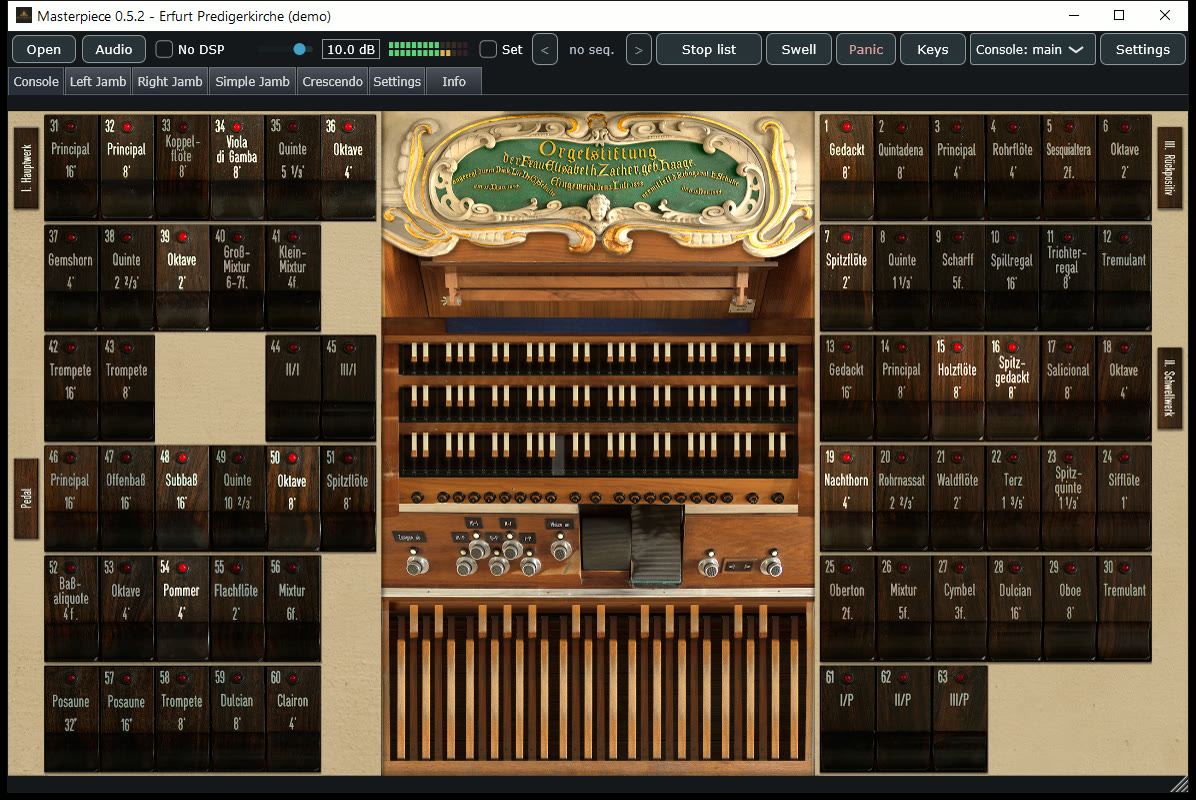This screenshot has width=1196, height=800.
Task: Enable the Set checkbox
Action: [x=488, y=50]
